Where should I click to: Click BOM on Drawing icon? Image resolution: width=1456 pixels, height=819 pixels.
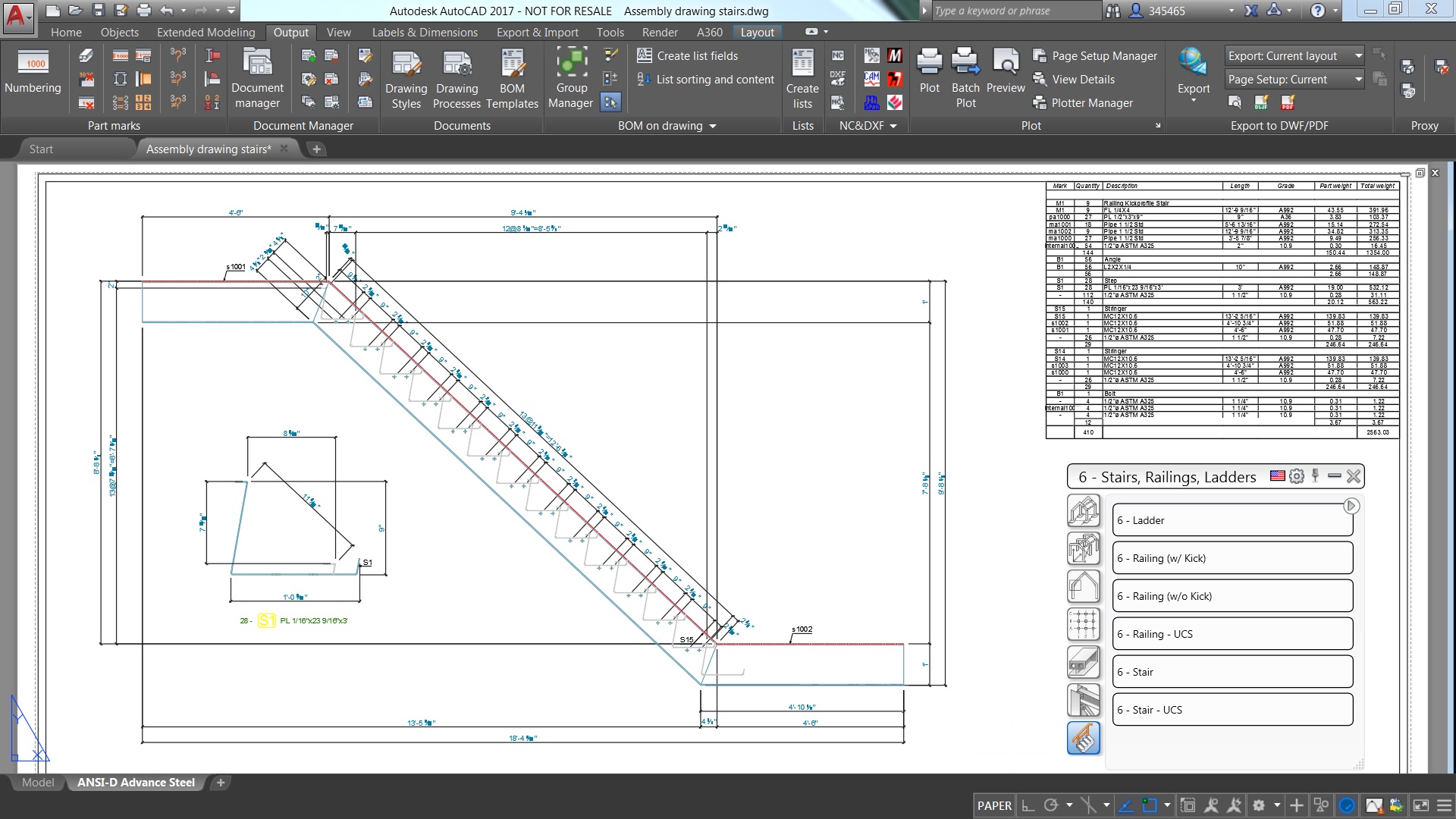[x=613, y=102]
